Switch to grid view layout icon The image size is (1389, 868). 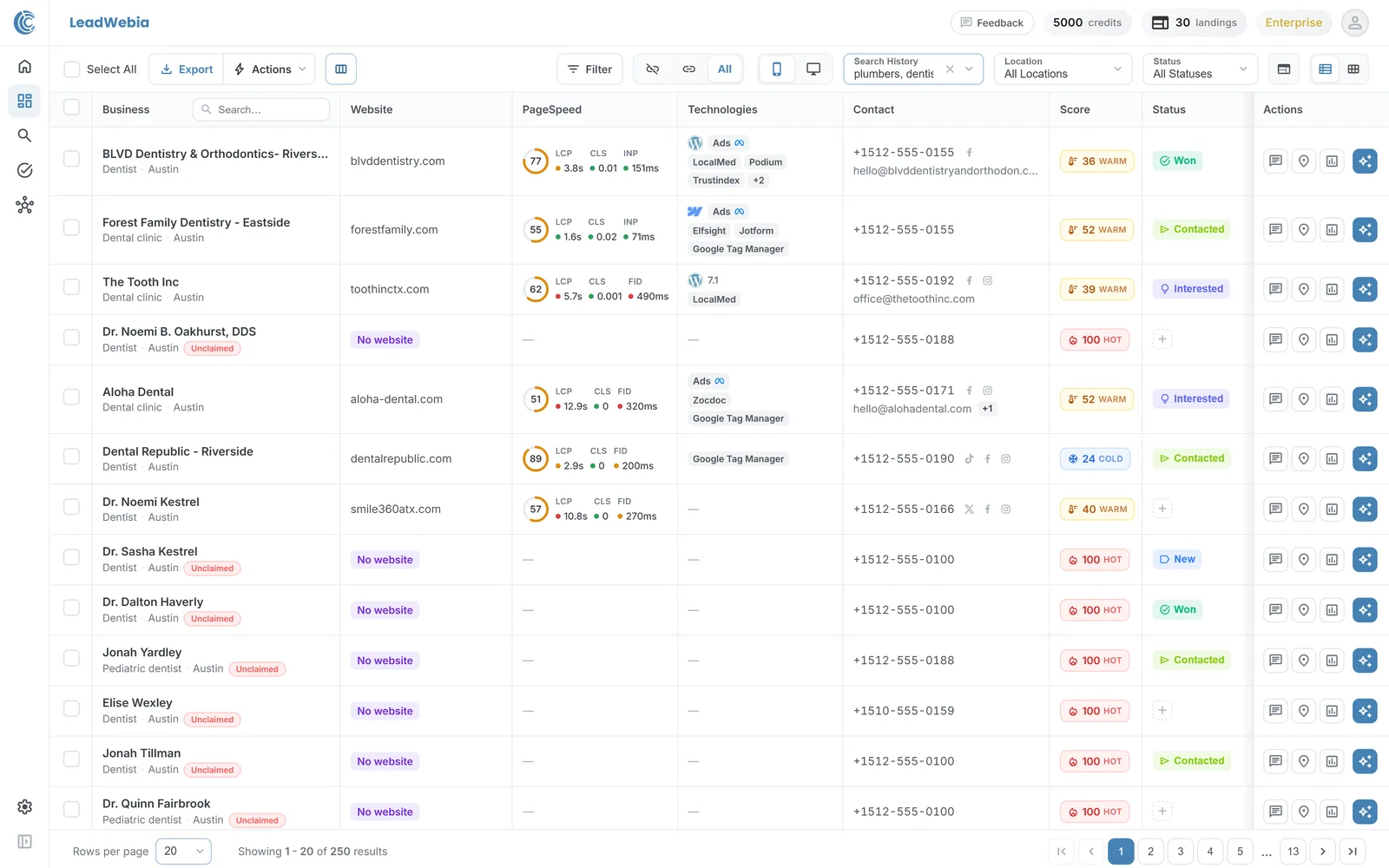(1353, 69)
